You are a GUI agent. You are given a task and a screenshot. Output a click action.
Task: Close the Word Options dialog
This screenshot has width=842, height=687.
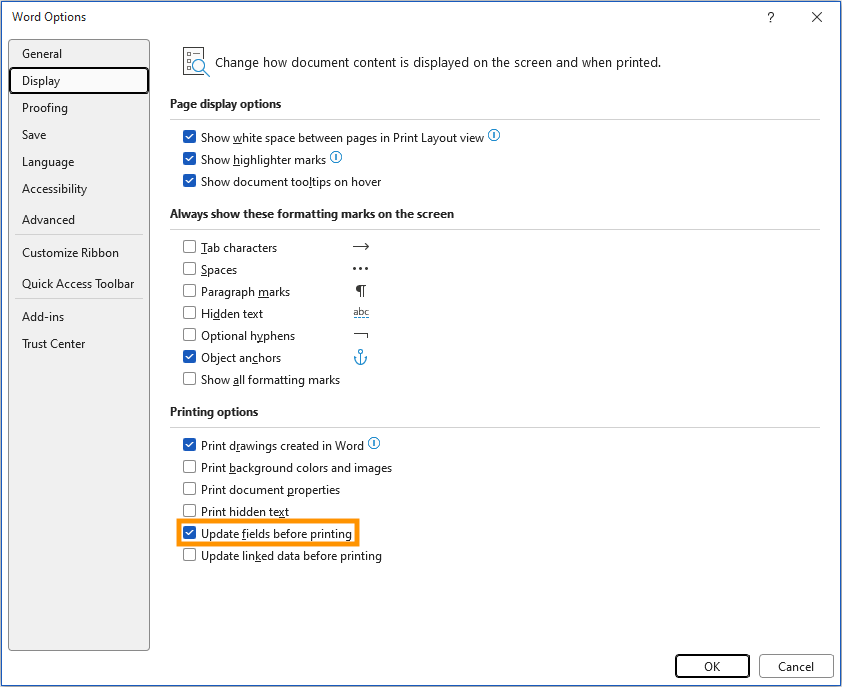(817, 17)
